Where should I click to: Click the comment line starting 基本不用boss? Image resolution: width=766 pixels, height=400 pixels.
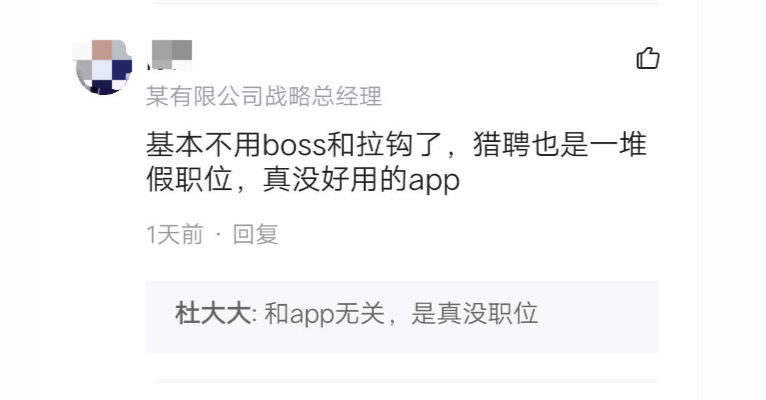397,145
